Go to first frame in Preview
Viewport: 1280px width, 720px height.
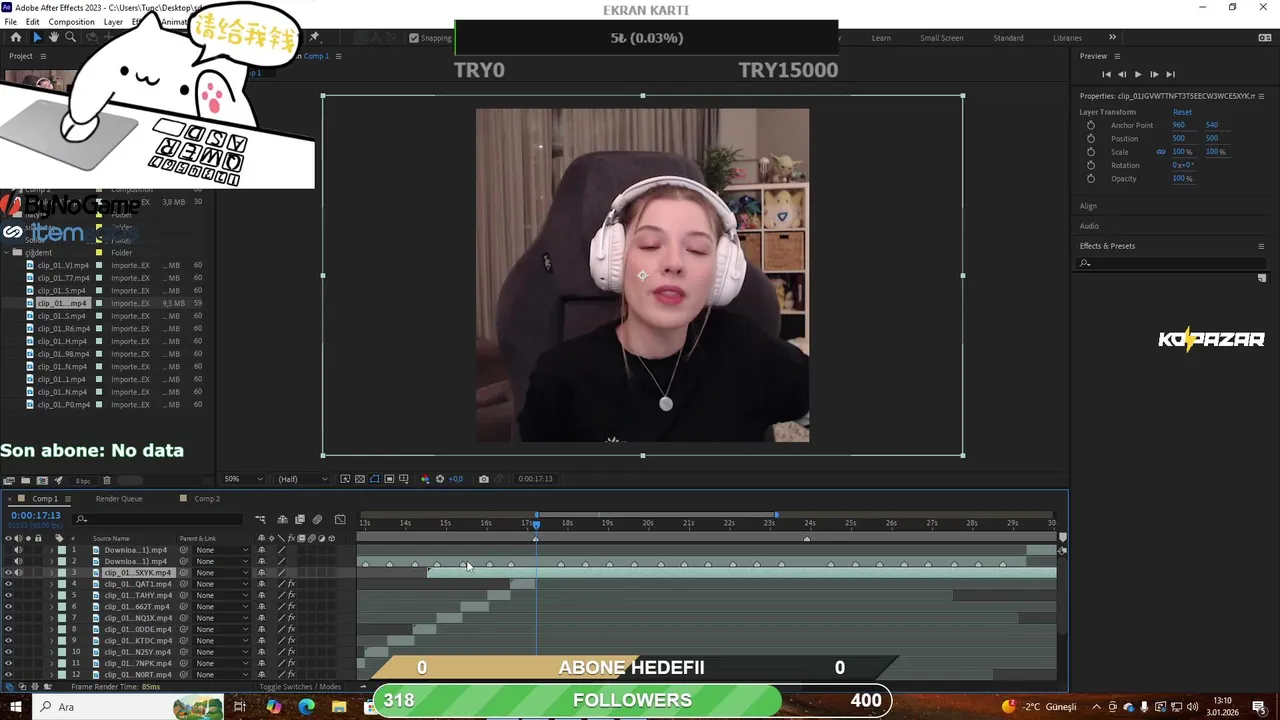click(x=1106, y=74)
